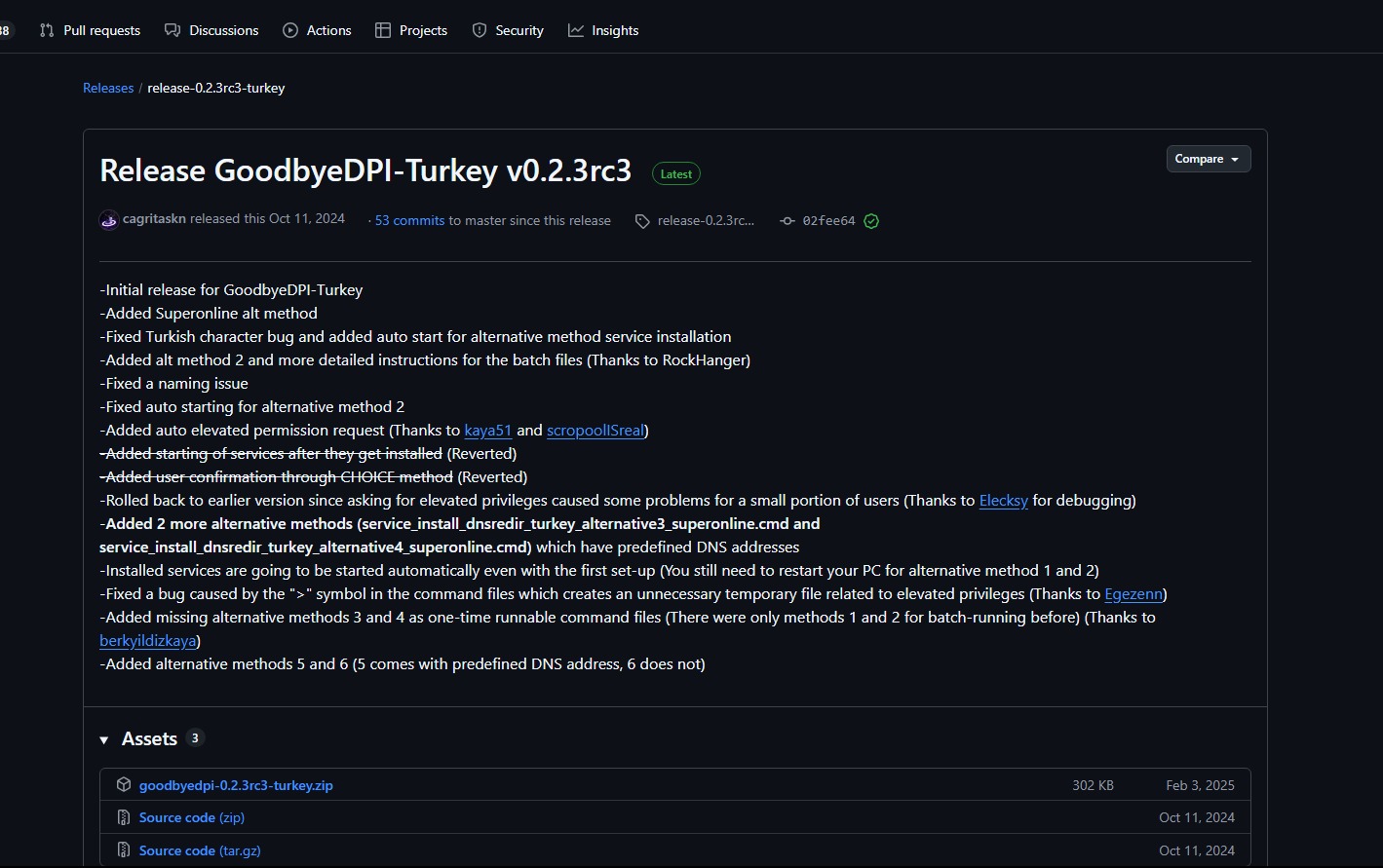Click the tag icon beside release-0.2.3rc
Viewport: 1383px width, 868px height.
click(x=642, y=221)
